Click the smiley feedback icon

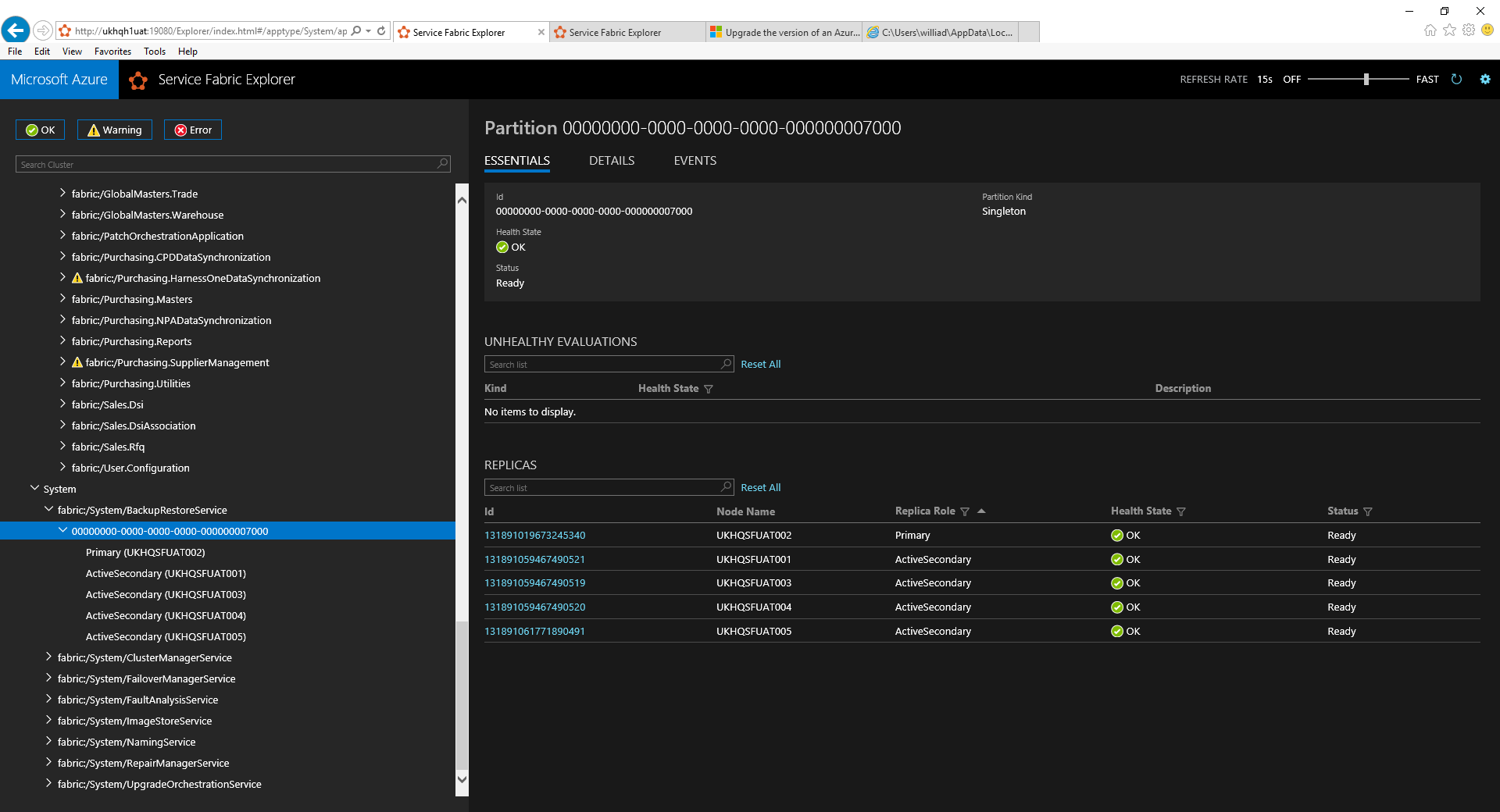click(x=1487, y=30)
